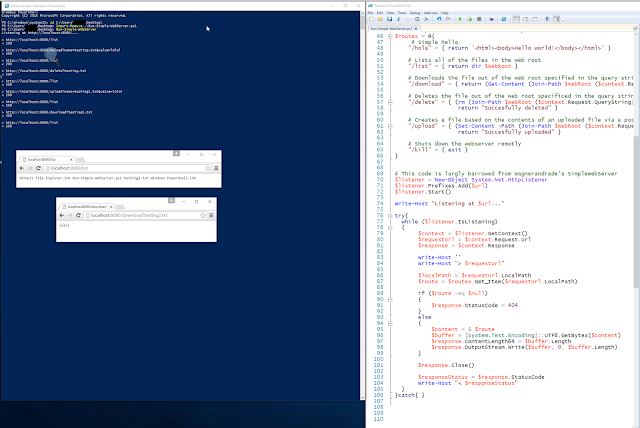
Task: Show script pane on right layout icon
Action: [525, 19]
